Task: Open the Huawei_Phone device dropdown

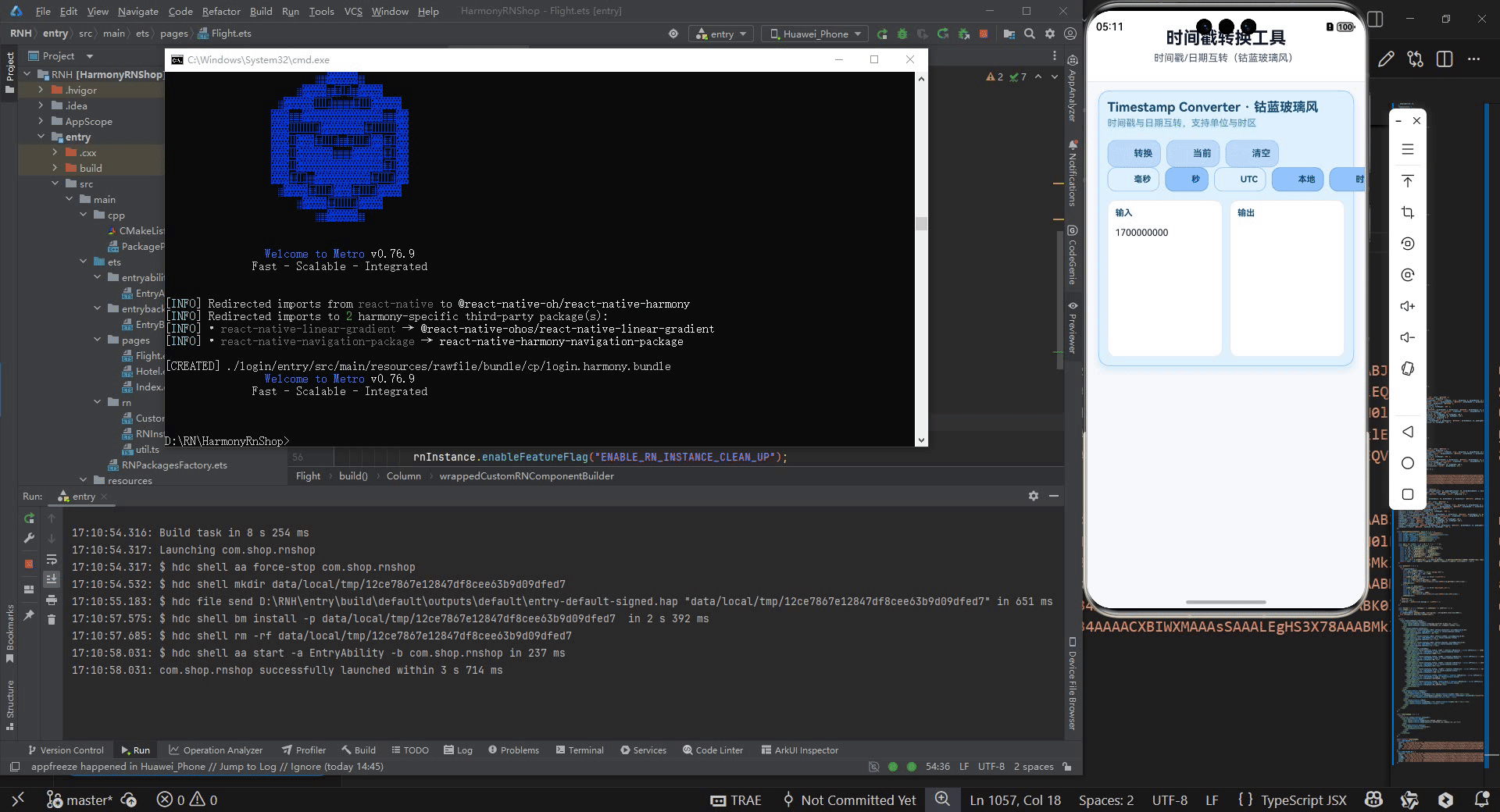Action: coord(815,34)
